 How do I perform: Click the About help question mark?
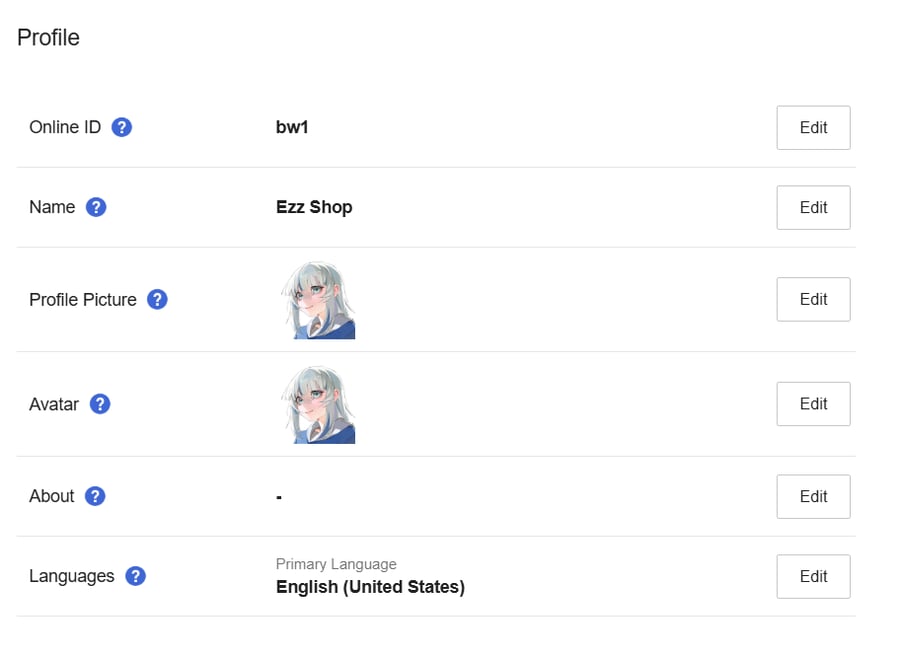pyautogui.click(x=95, y=496)
